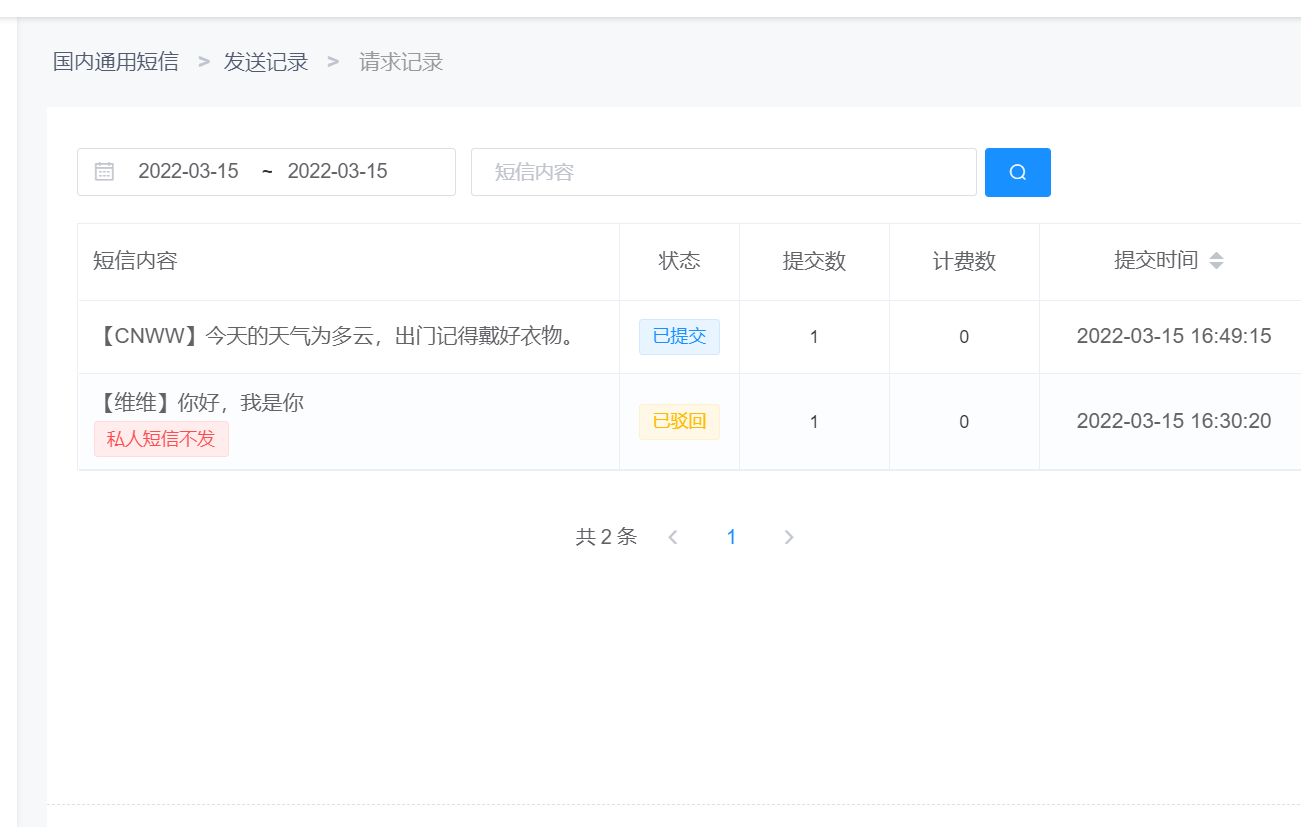Click the 已提交 status tag
Image resolution: width=1301 pixels, height=827 pixels.
tap(679, 337)
